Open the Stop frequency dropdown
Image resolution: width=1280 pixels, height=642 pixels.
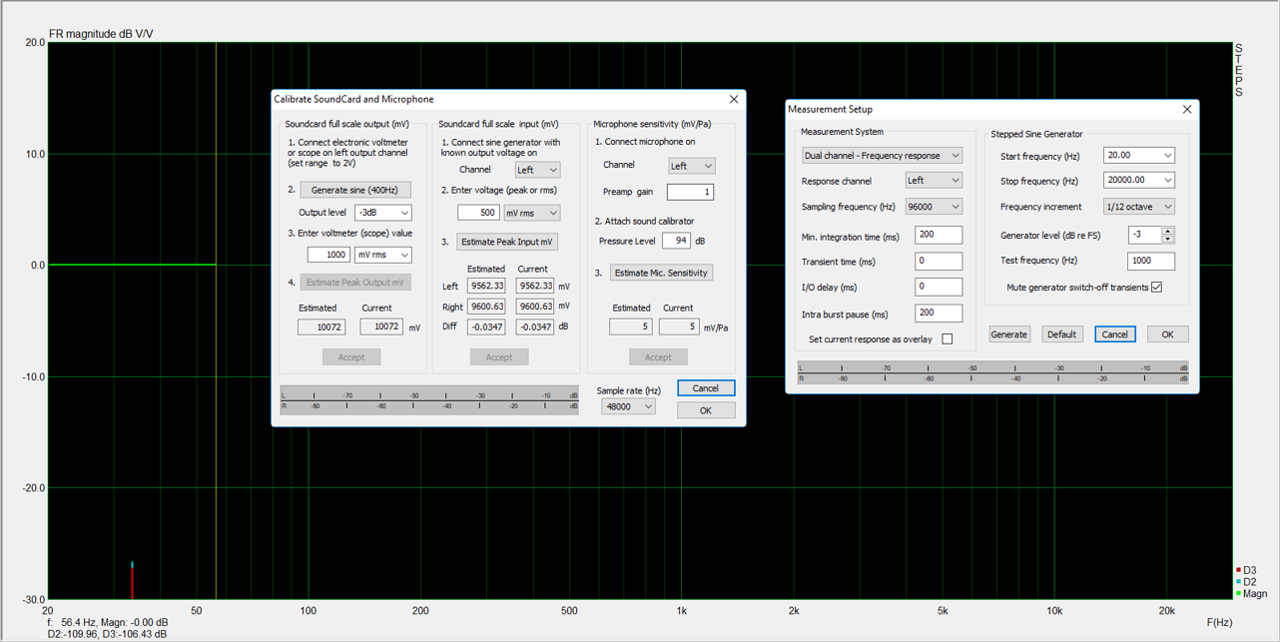click(x=1139, y=181)
